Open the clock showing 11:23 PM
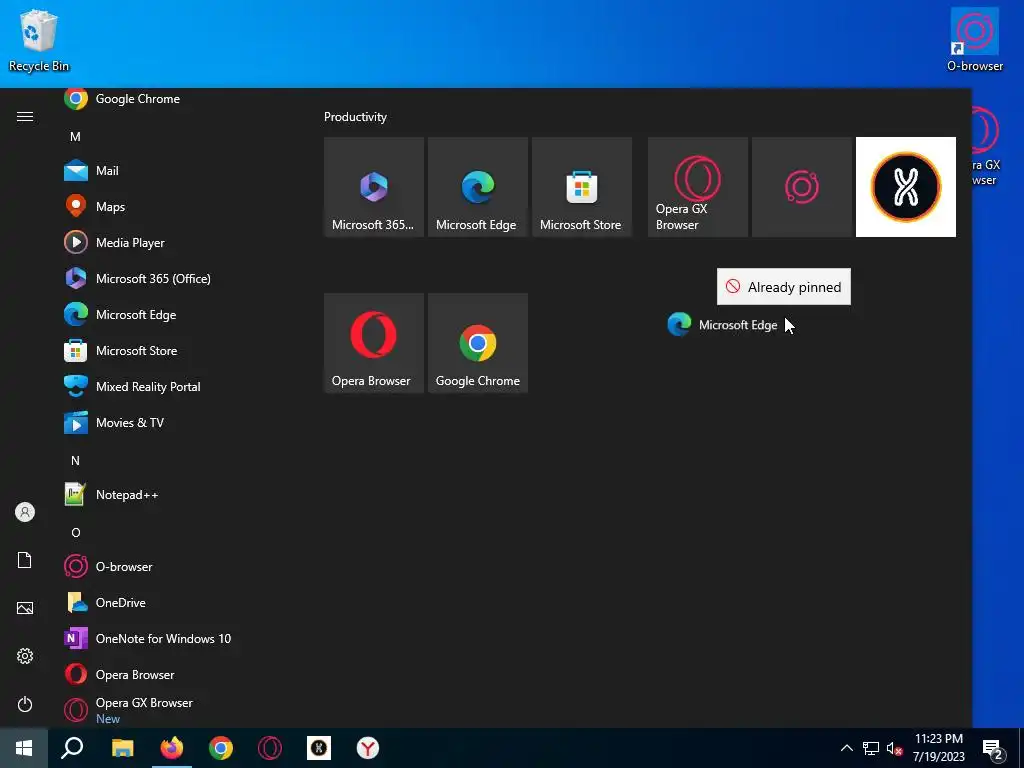 938,748
